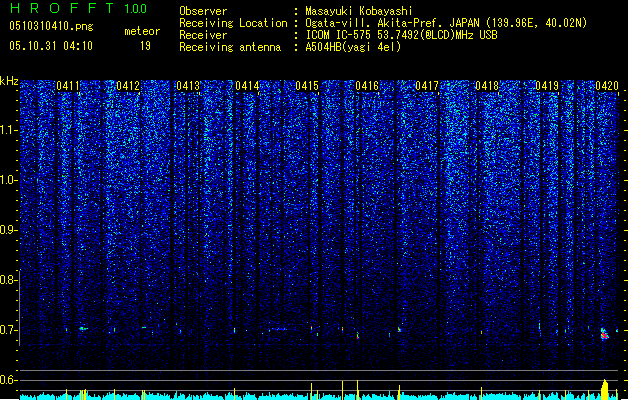This screenshot has height=400, width=629.
Task: Click the 0.8 kHz axis label
Action: tap(9, 280)
